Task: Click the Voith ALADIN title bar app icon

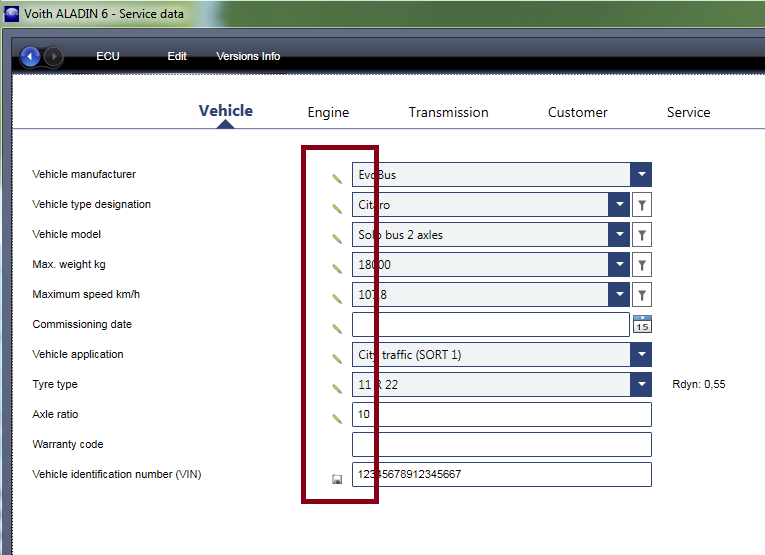Action: pos(11,14)
